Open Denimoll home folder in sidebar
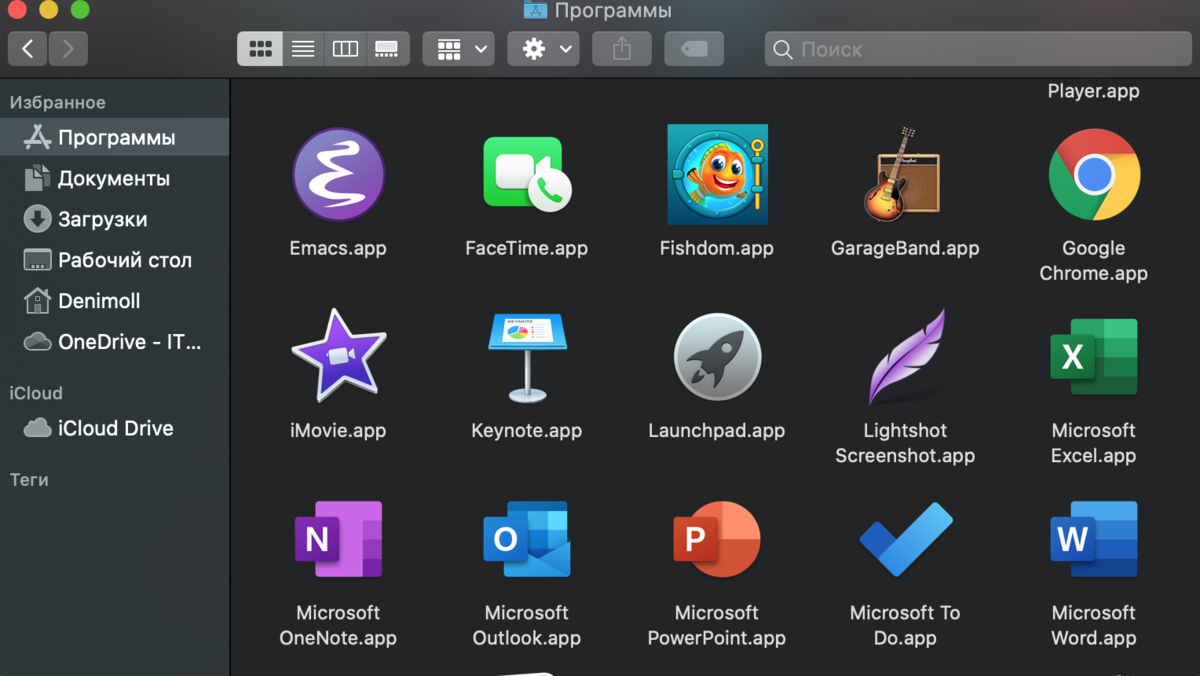 click(115, 301)
